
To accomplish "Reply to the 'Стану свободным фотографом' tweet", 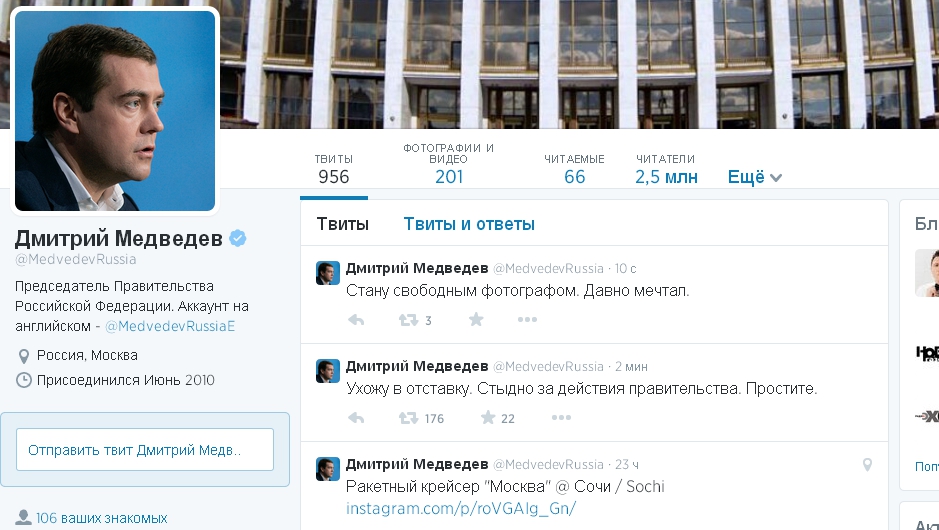I will click(x=356, y=320).
